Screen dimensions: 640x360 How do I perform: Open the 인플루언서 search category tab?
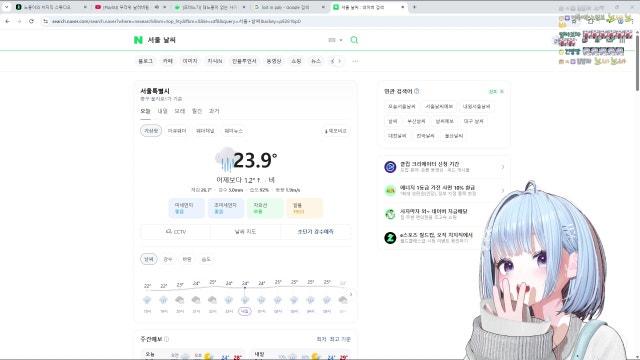[x=244, y=61]
